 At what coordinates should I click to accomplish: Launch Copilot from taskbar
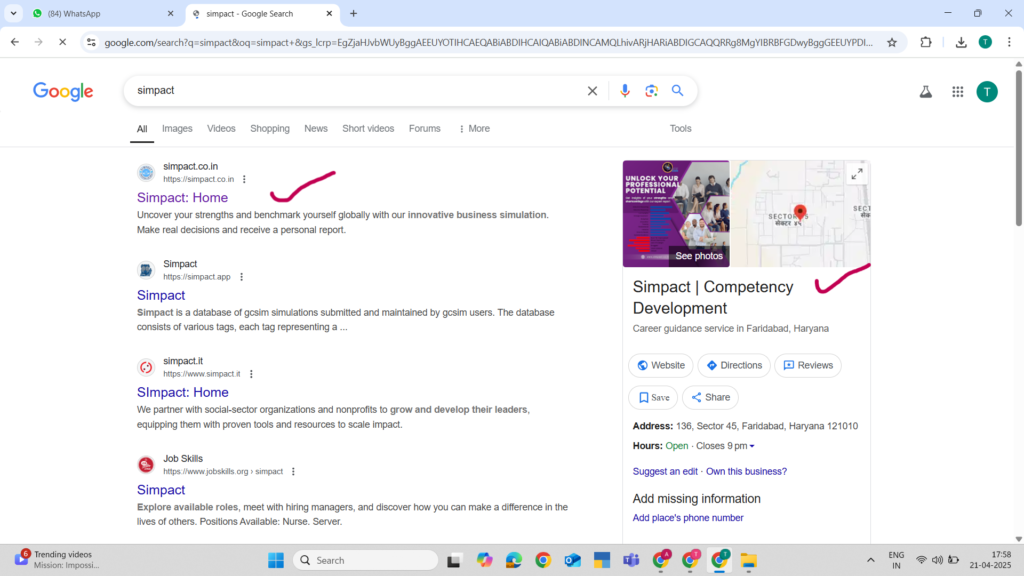pyautogui.click(x=484, y=560)
